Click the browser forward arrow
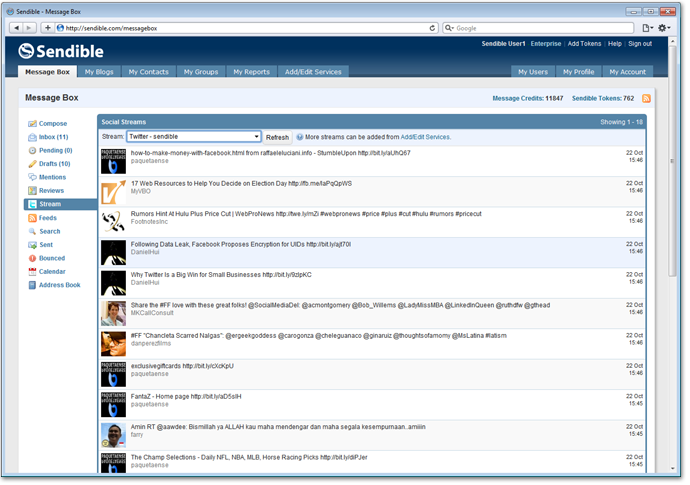 coord(29,28)
